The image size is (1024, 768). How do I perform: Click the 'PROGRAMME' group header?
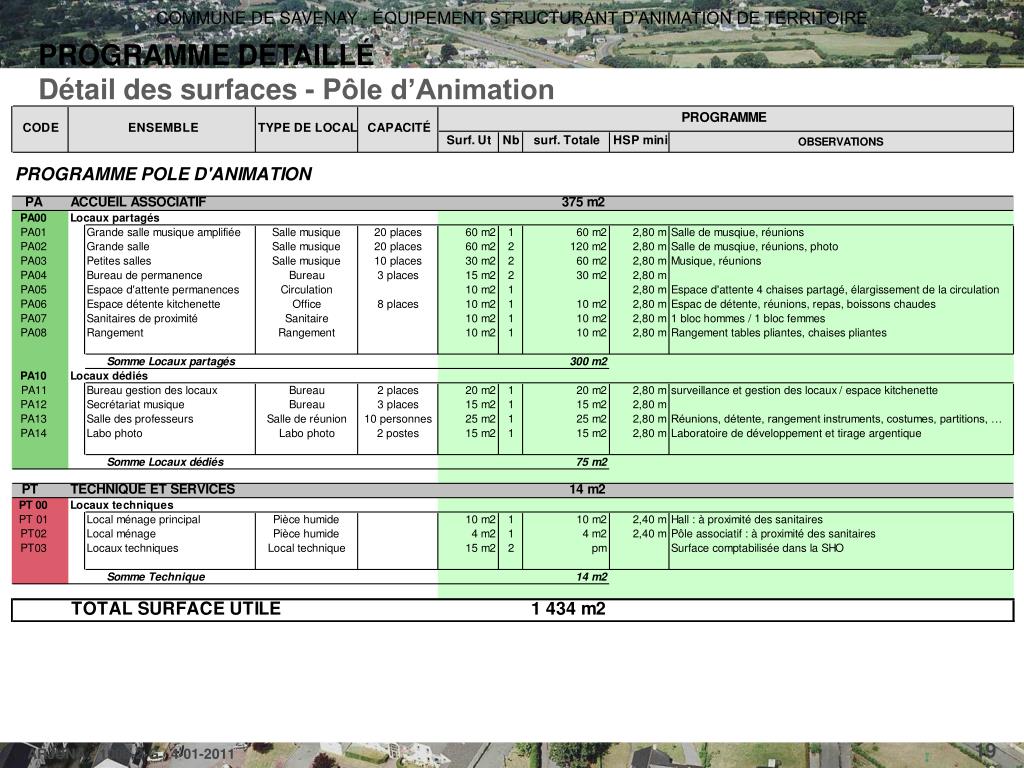tap(724, 118)
